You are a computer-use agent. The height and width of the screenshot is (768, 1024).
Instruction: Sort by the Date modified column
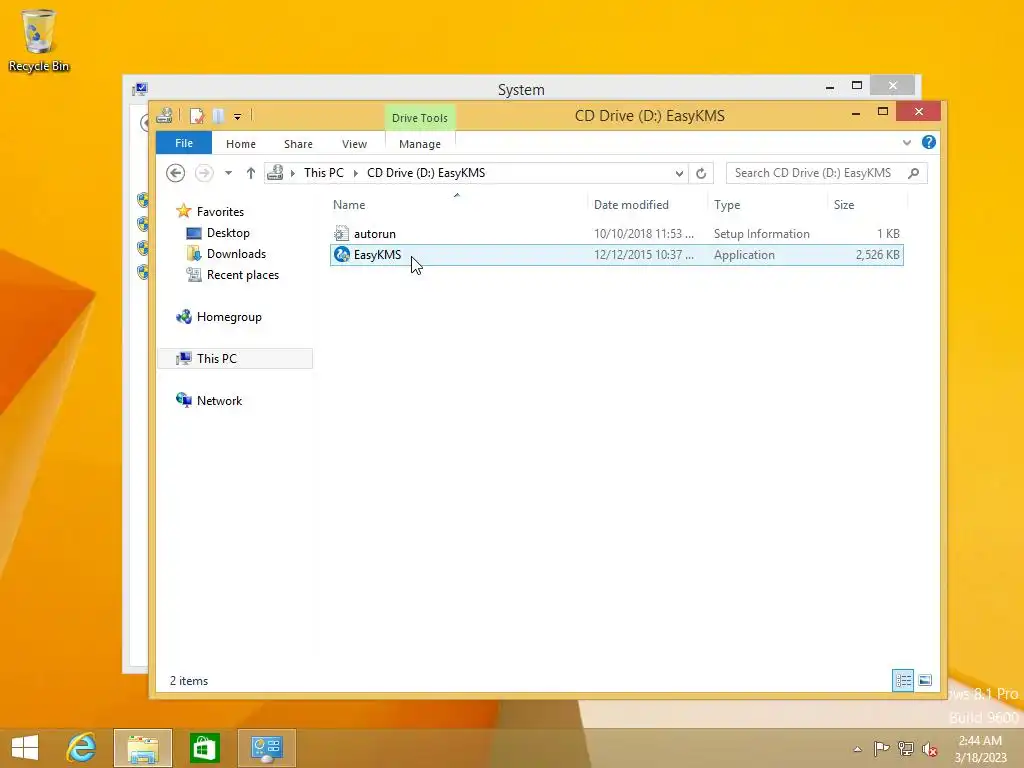(631, 204)
